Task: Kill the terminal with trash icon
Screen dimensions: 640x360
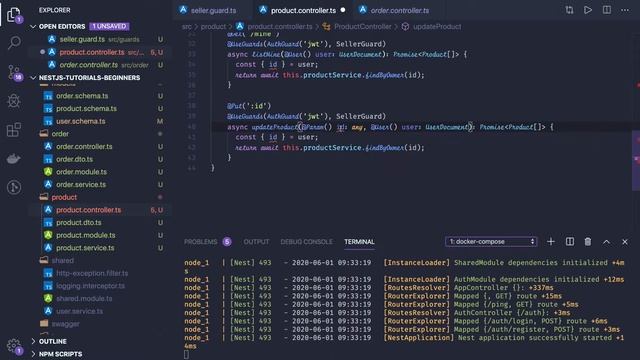Action: (588, 242)
